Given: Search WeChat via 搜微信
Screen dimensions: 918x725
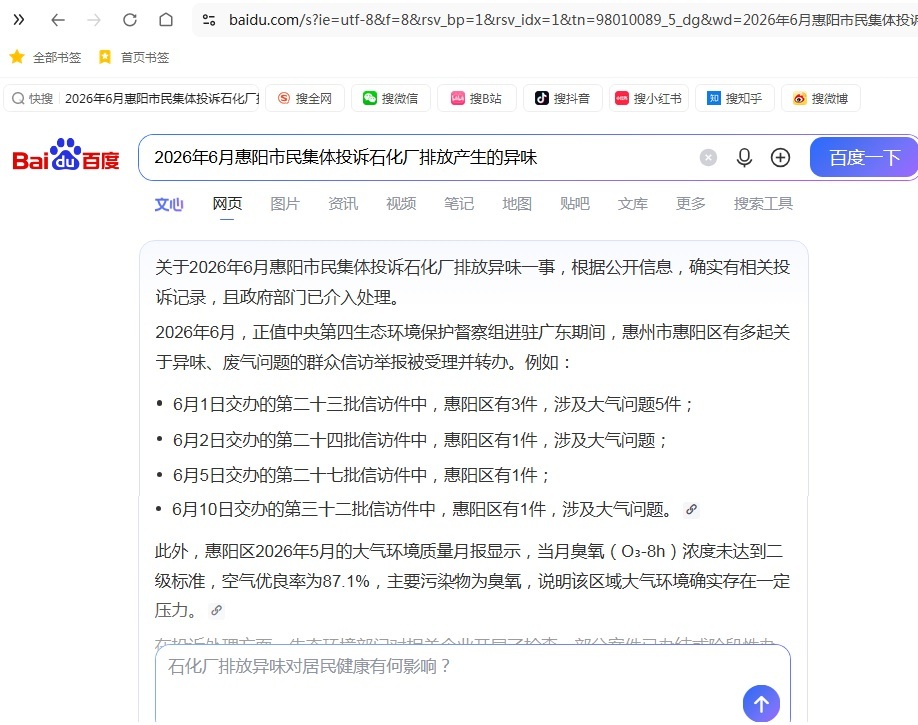Looking at the screenshot, I should 391,98.
